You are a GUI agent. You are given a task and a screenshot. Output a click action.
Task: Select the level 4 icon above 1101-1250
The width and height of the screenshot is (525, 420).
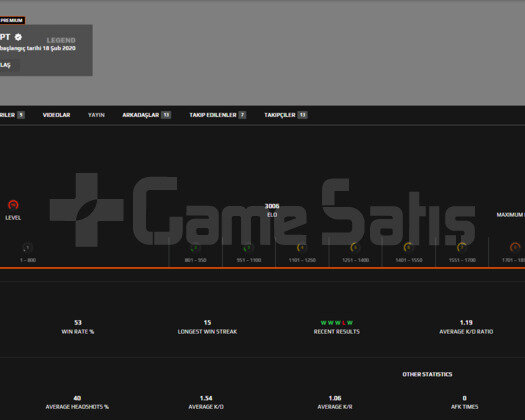pos(302,248)
